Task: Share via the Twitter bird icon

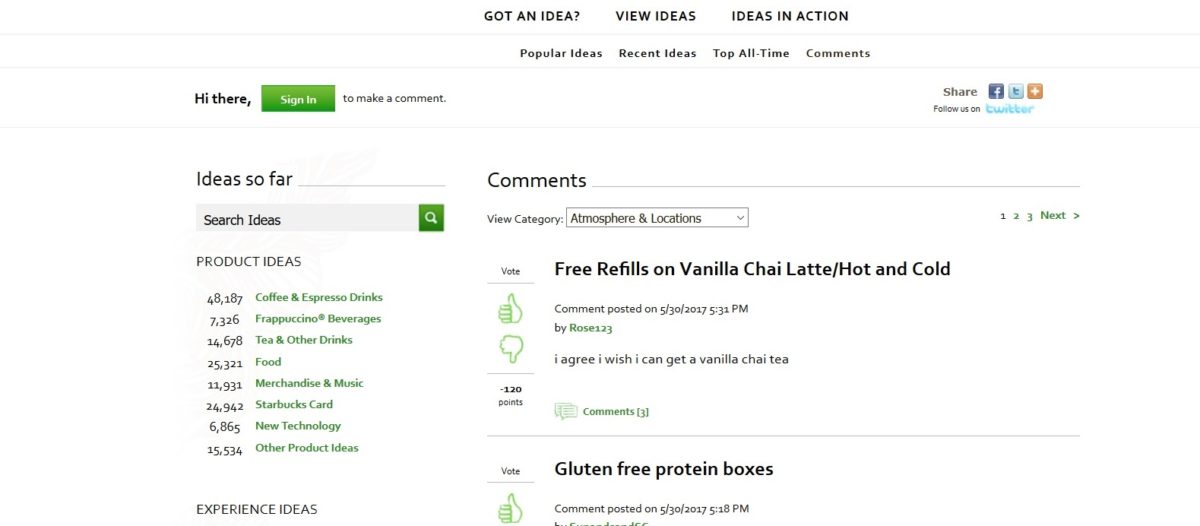Action: [1016, 91]
